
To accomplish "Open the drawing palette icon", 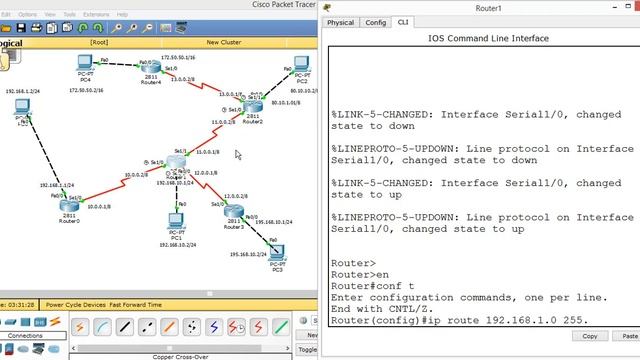I will [165, 28].
